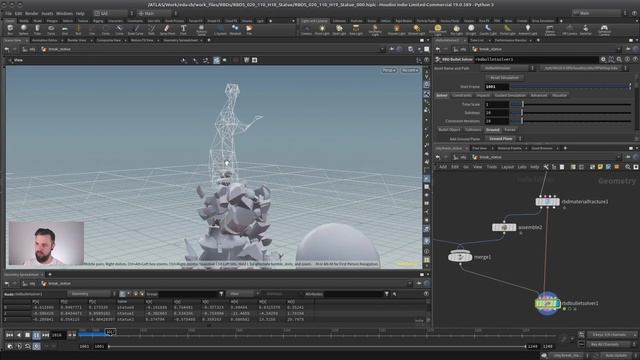Click the play backward button
Screen dimensions: 640x360
18,335
